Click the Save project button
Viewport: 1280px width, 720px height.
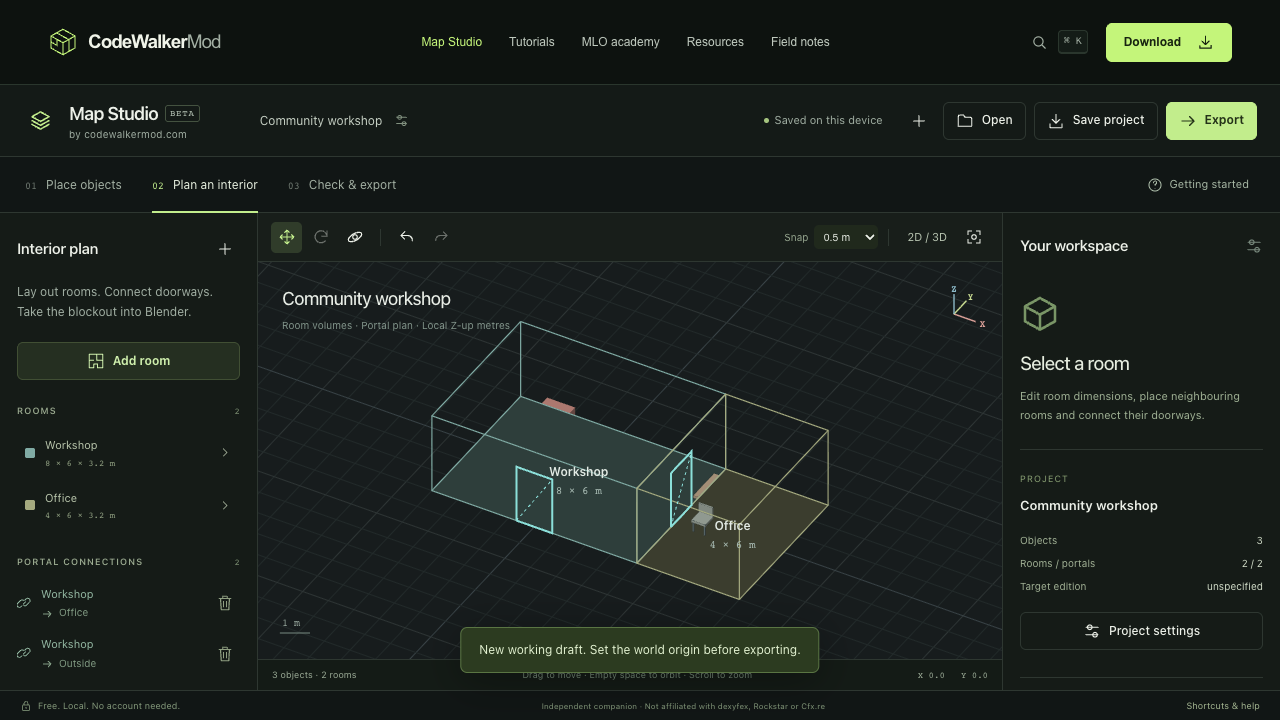(x=1096, y=121)
